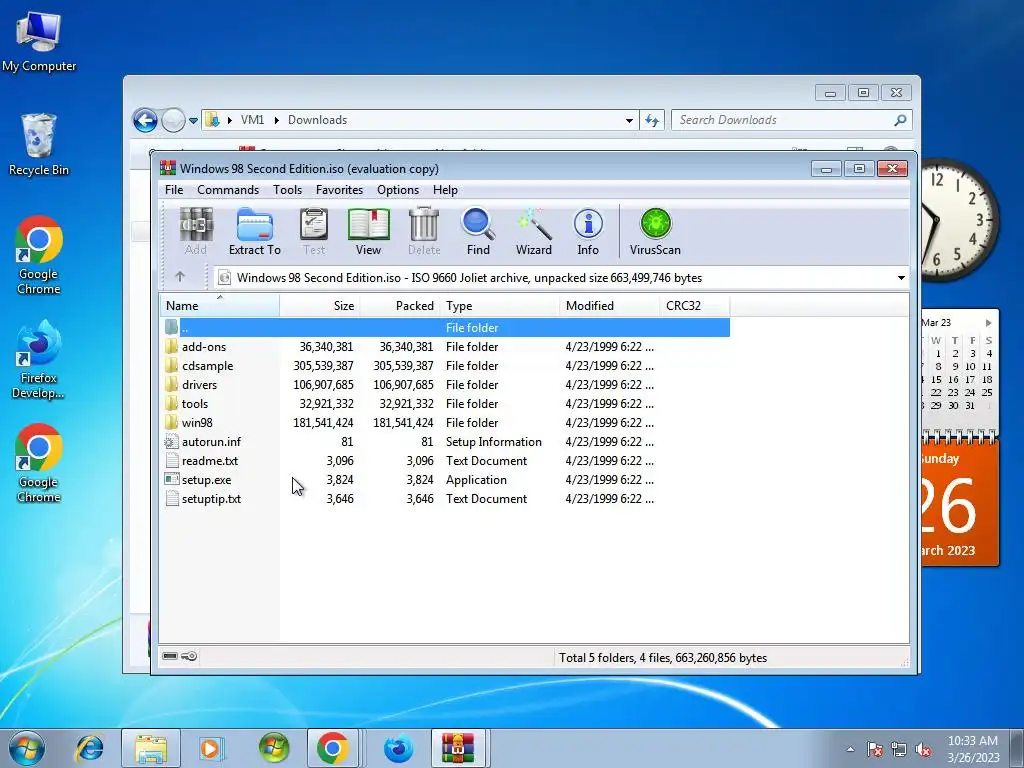
Task: Open the Favorites menu
Action: click(x=339, y=190)
